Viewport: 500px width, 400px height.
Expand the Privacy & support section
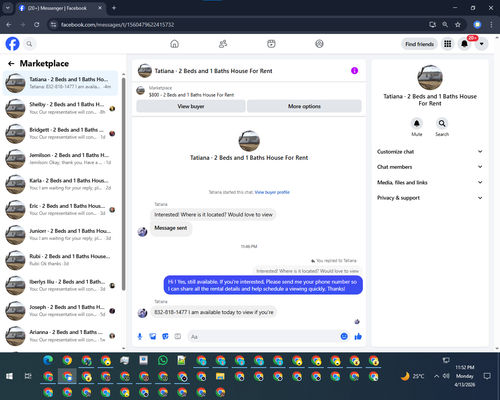(430, 198)
